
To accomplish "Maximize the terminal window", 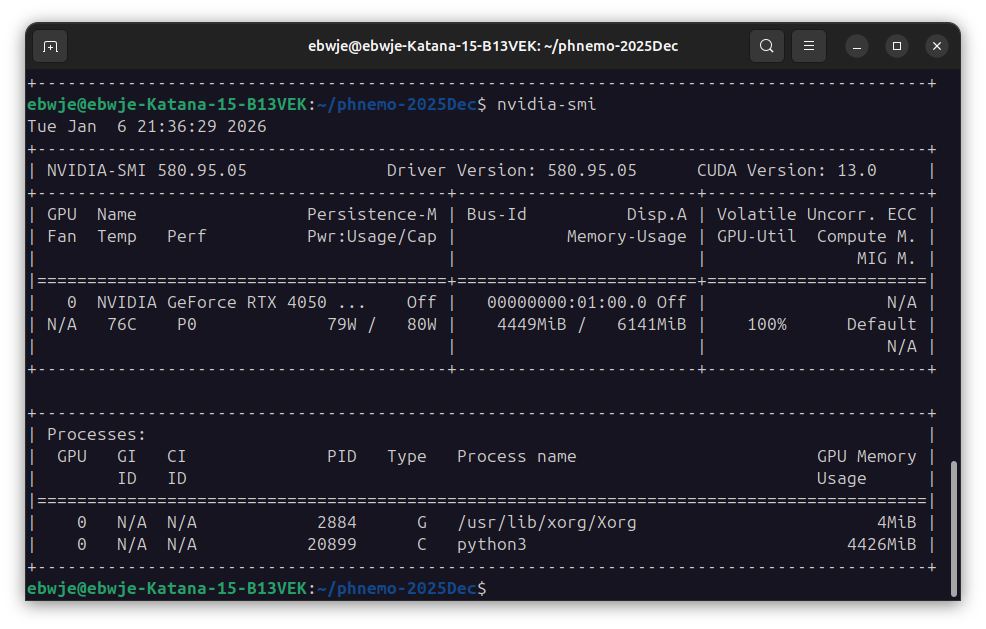I will pos(897,46).
